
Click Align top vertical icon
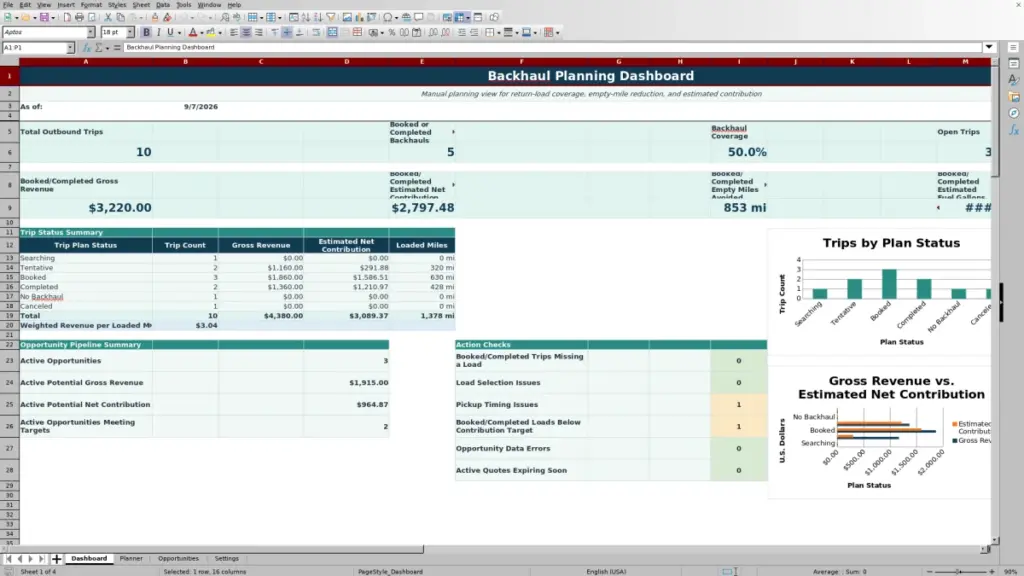[x=275, y=32]
